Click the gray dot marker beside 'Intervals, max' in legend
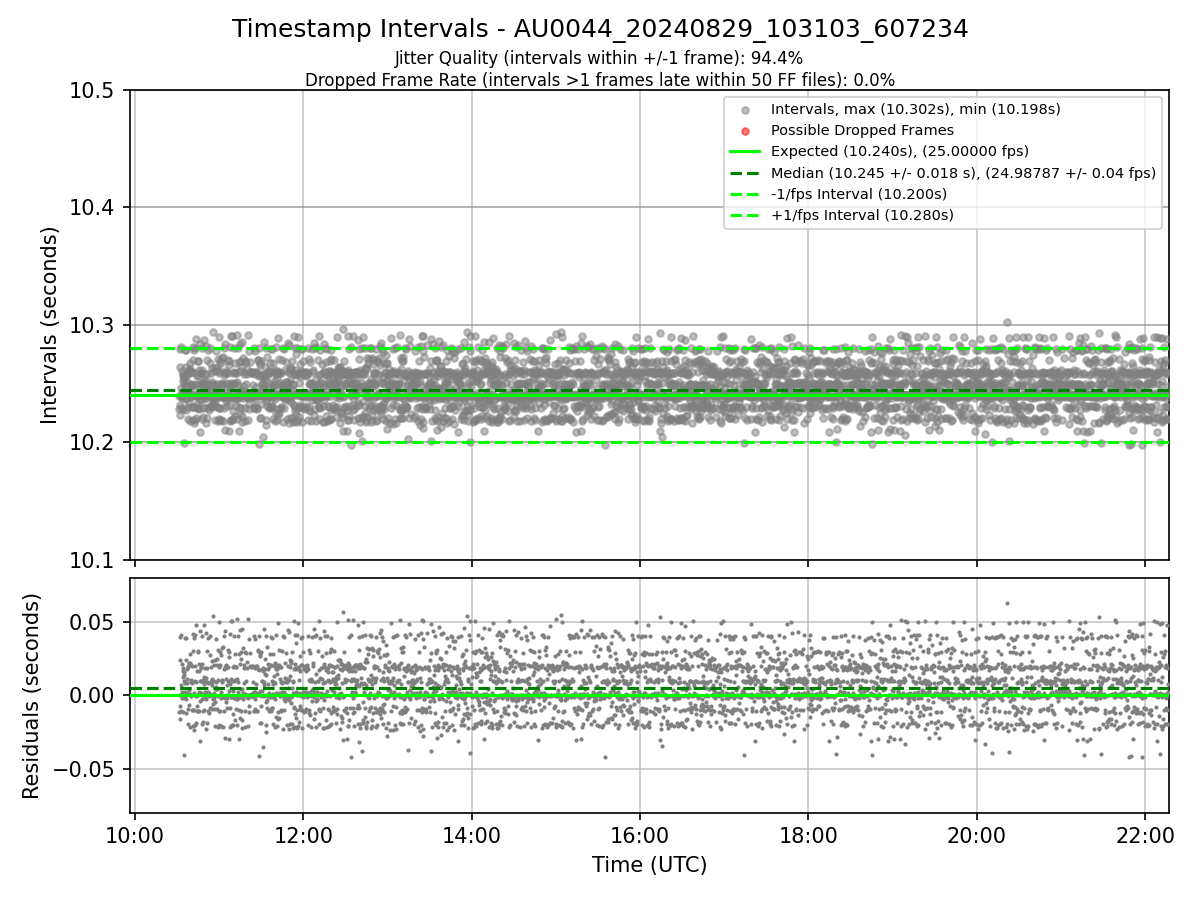The height and width of the screenshot is (900, 1200). [x=745, y=109]
